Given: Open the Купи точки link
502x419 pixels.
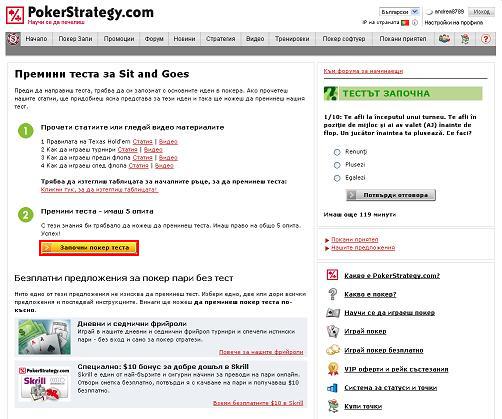Looking at the screenshot, I should pos(363,406).
